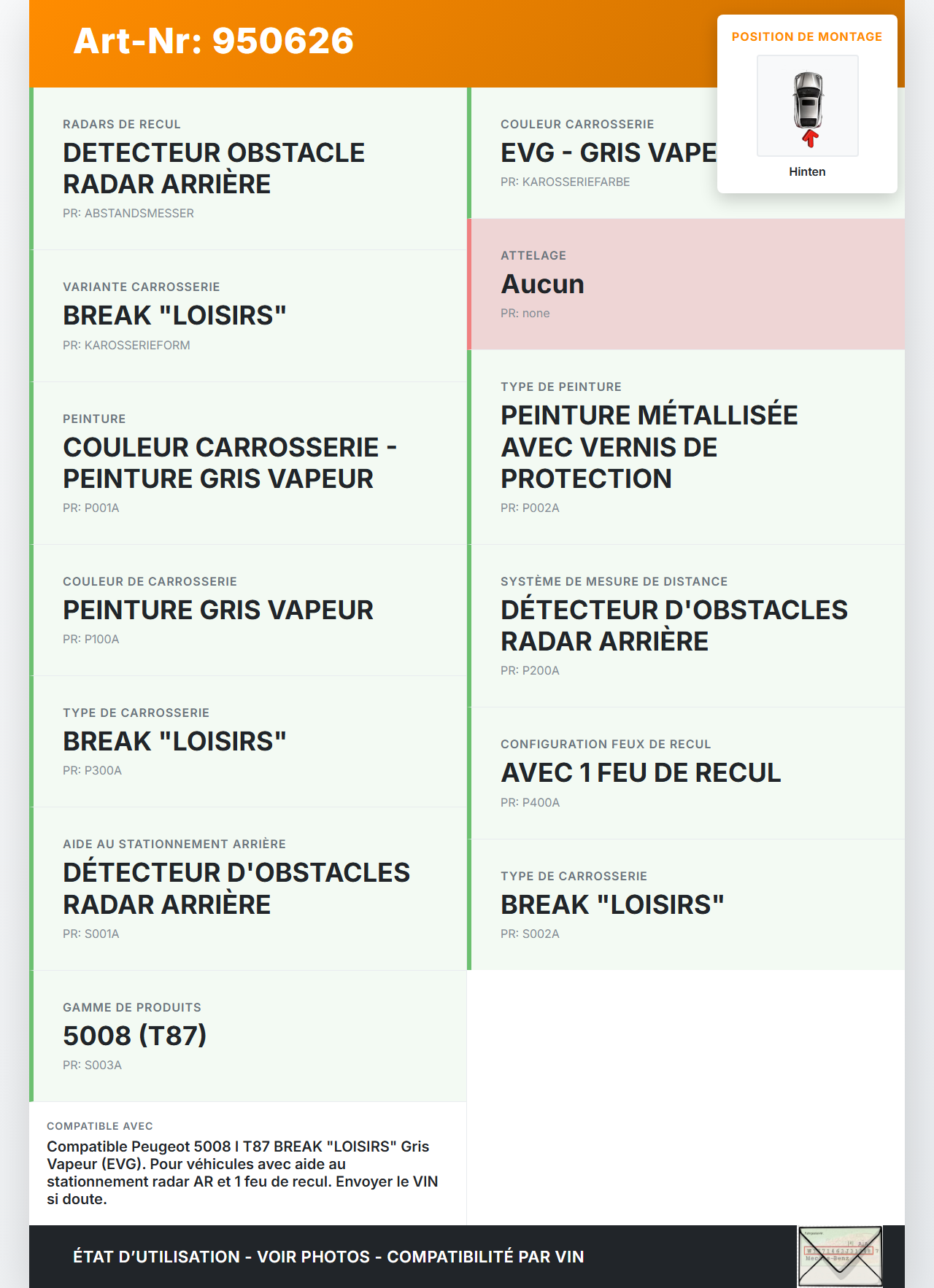Screen dimensions: 934x1288
Task: Select the "Radars de recul" card
Action: tap(248, 168)
